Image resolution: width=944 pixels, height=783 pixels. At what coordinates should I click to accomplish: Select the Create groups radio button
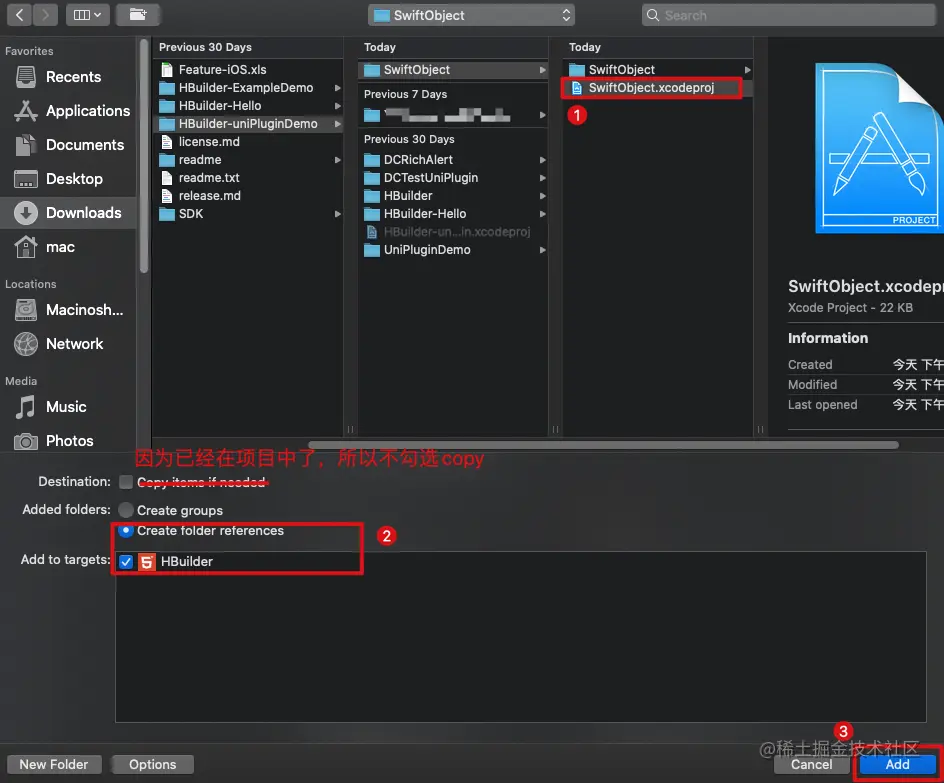pyautogui.click(x=126, y=510)
